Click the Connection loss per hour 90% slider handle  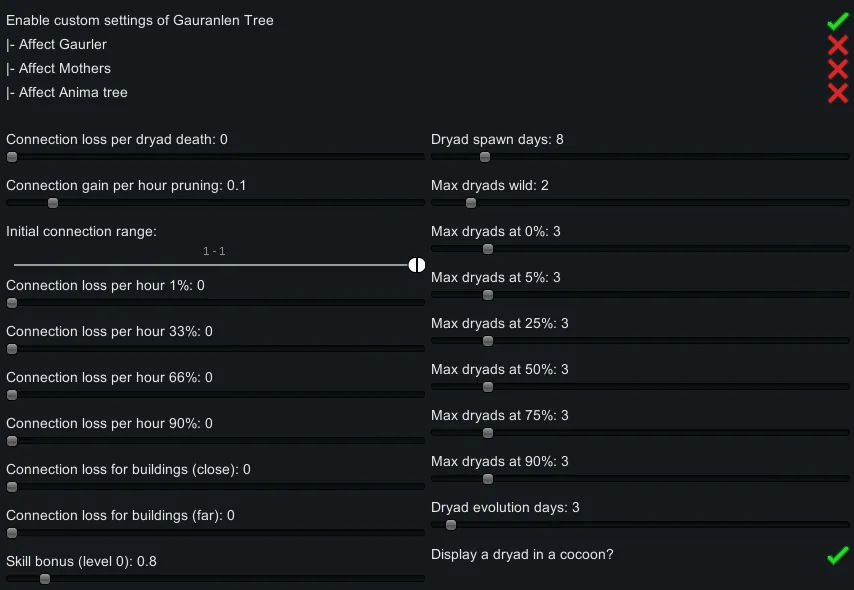click(12, 441)
